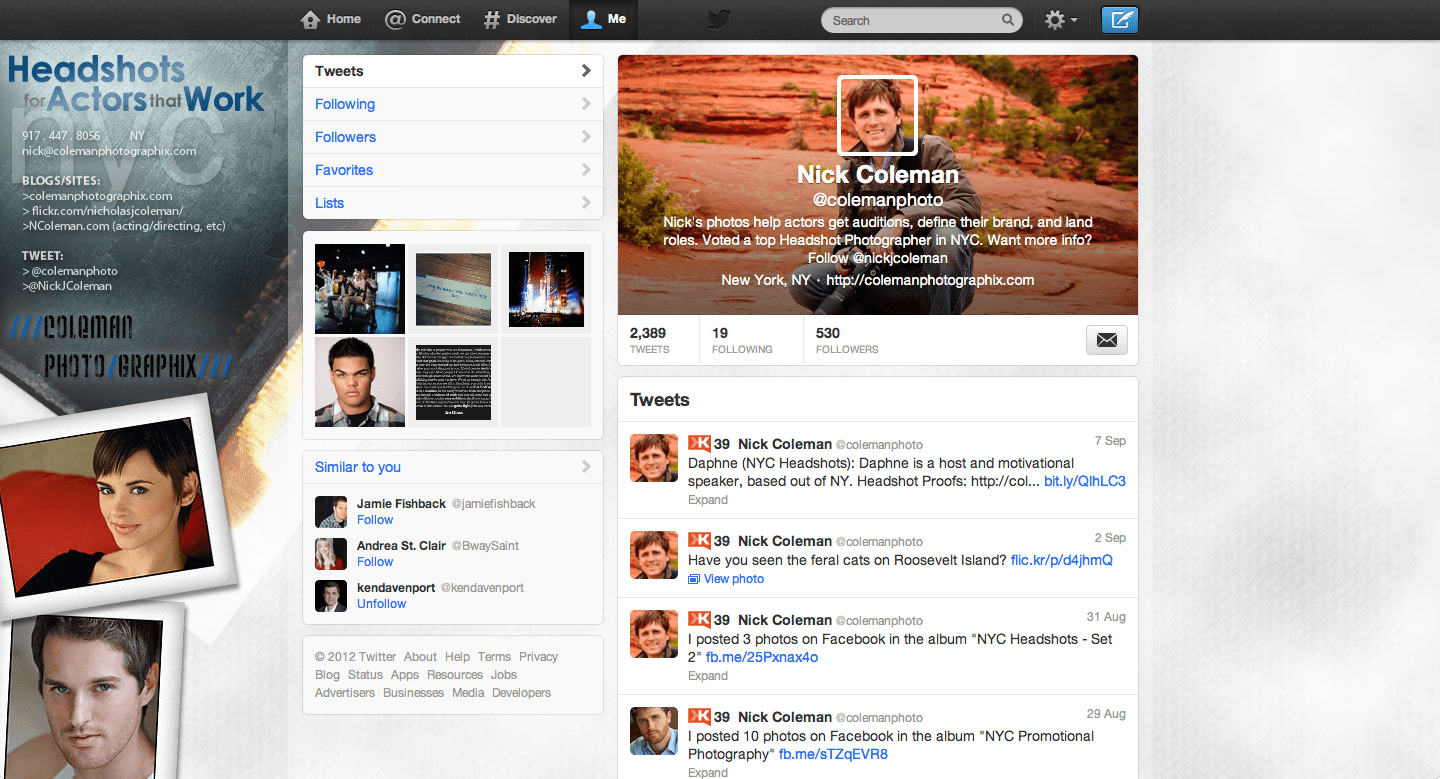Follow Andrea St. Clair
Viewport: 1440px width, 779px height.
pos(375,561)
